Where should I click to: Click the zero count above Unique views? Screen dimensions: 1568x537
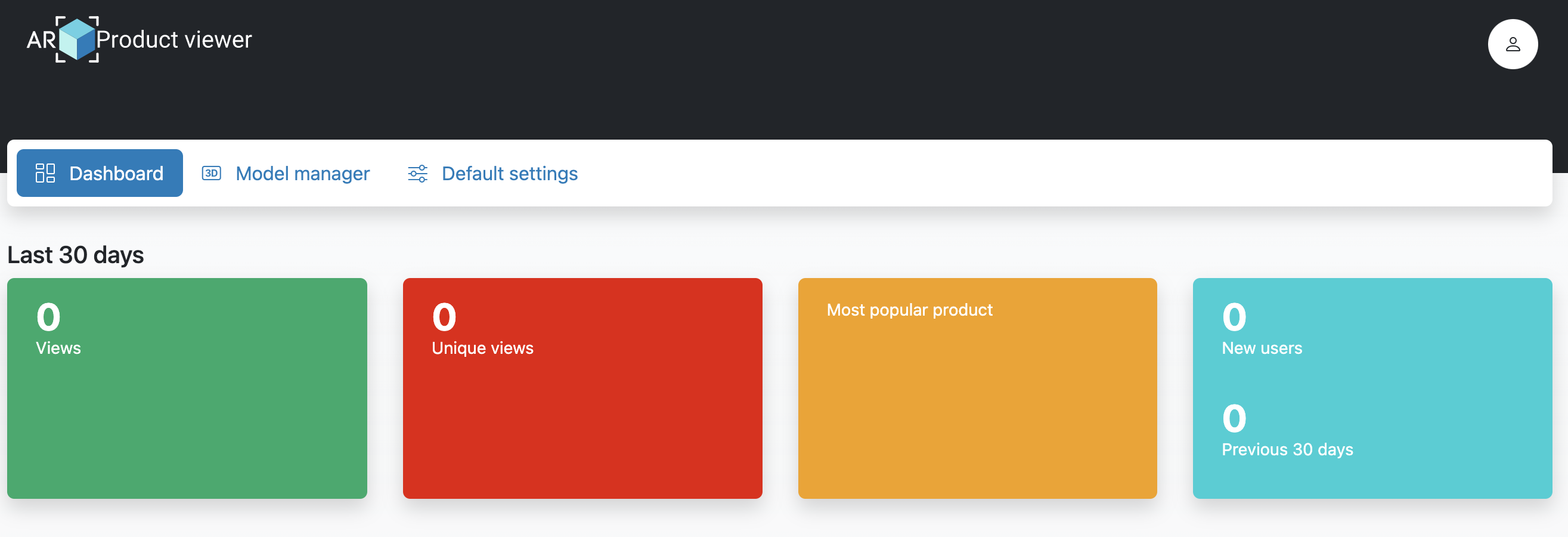coord(444,317)
